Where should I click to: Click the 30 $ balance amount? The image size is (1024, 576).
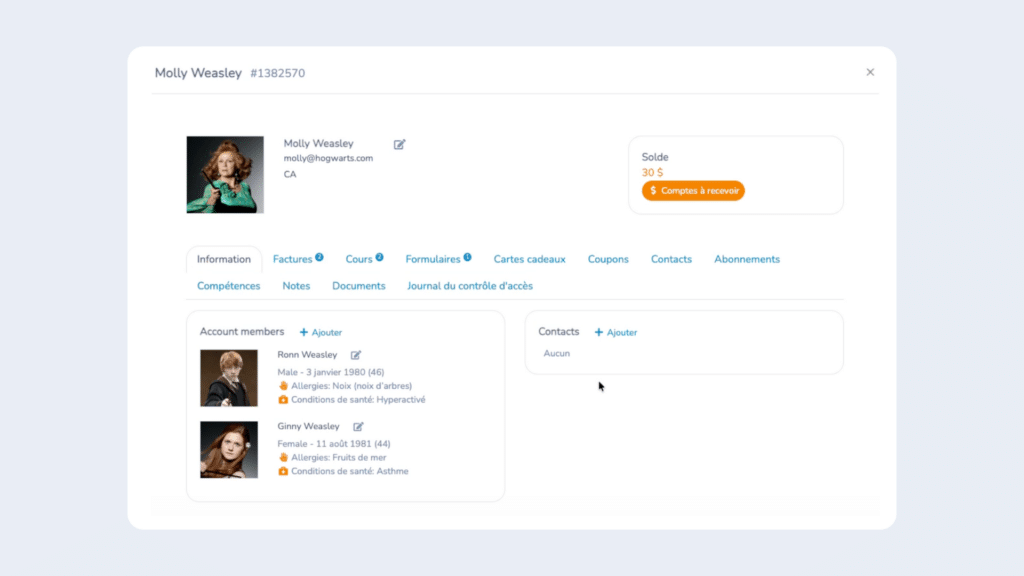[x=652, y=172]
